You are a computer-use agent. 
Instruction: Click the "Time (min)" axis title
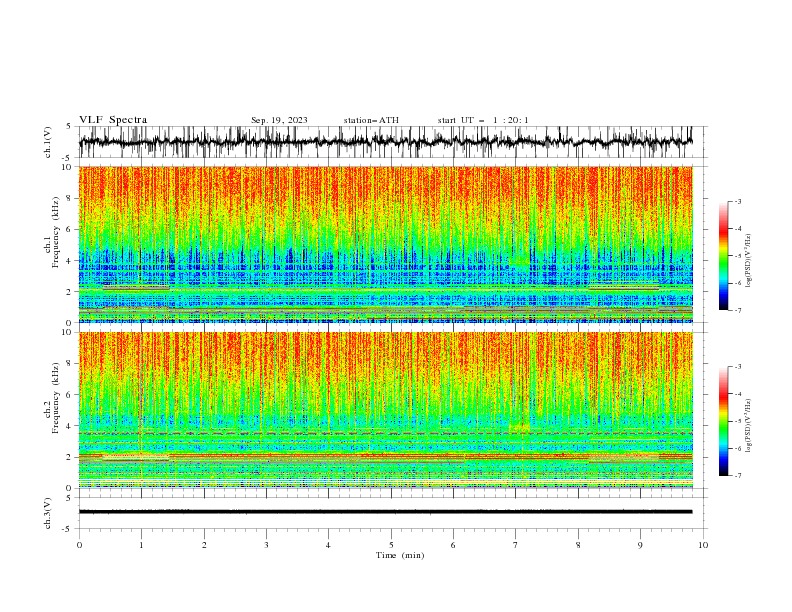400,555
